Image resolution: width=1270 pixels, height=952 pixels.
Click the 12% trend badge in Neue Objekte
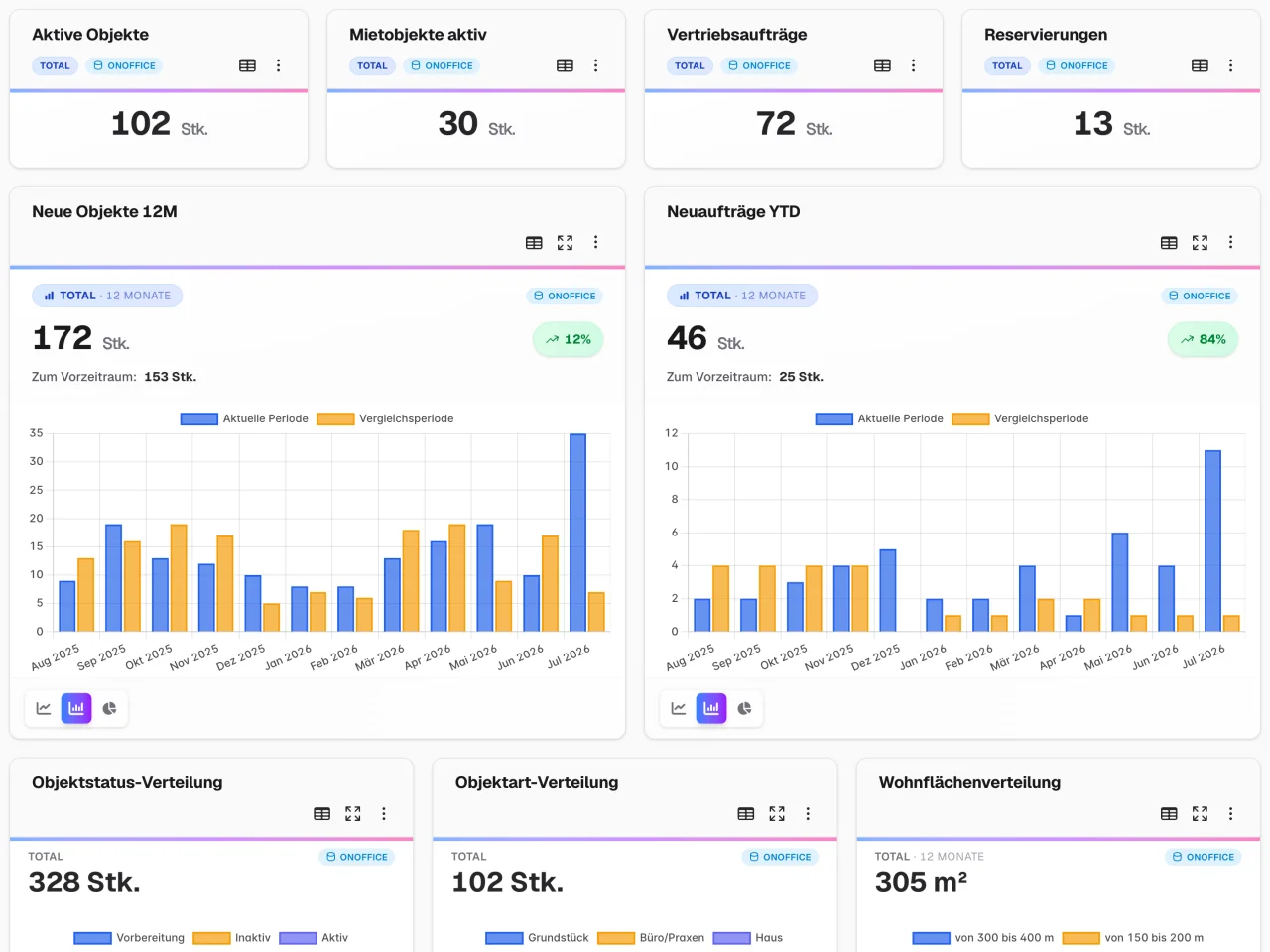[x=569, y=339]
